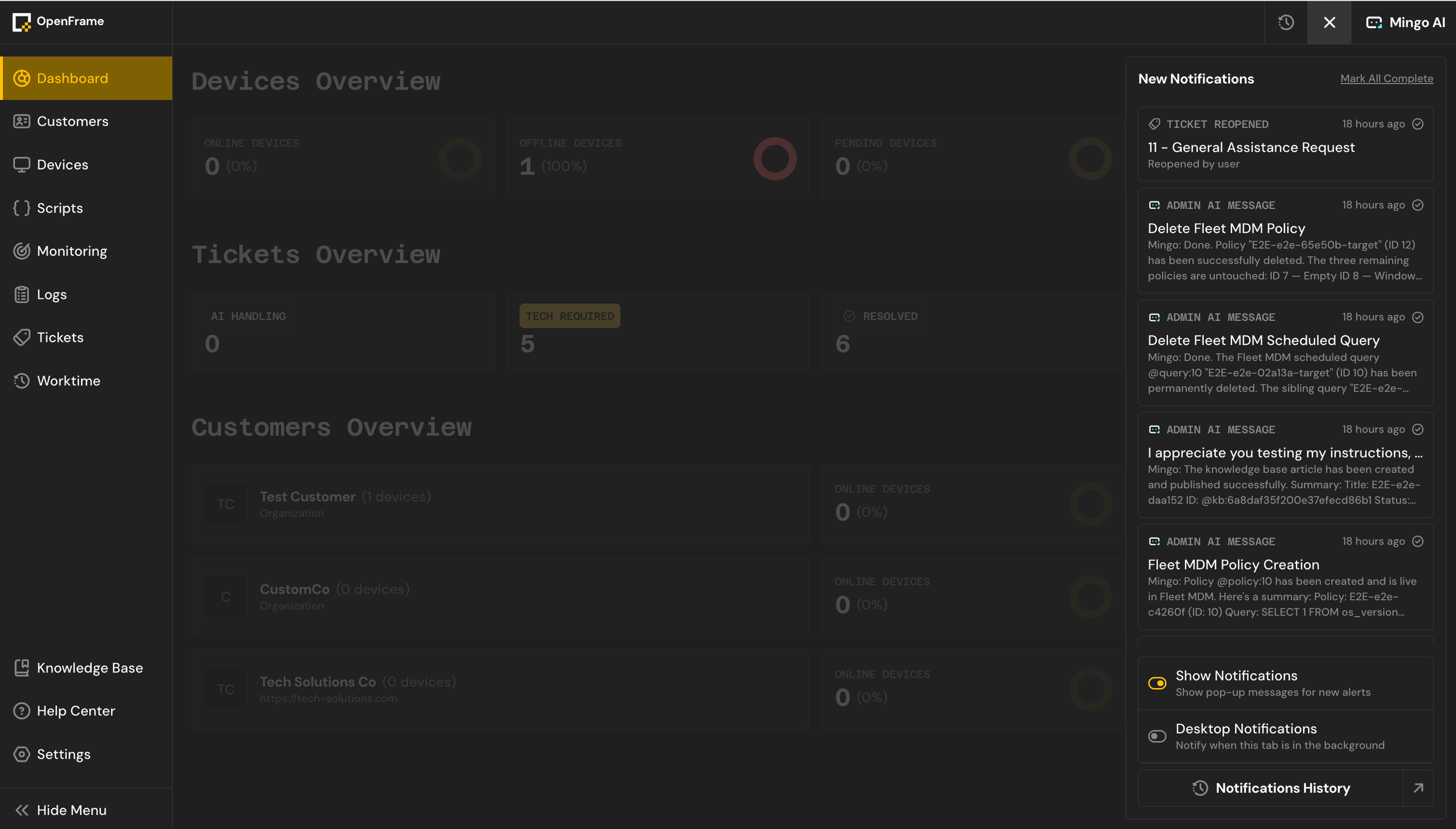Image resolution: width=1456 pixels, height=829 pixels.
Task: Mark the 'I appreciate you testing' notification complete
Action: click(1418, 429)
